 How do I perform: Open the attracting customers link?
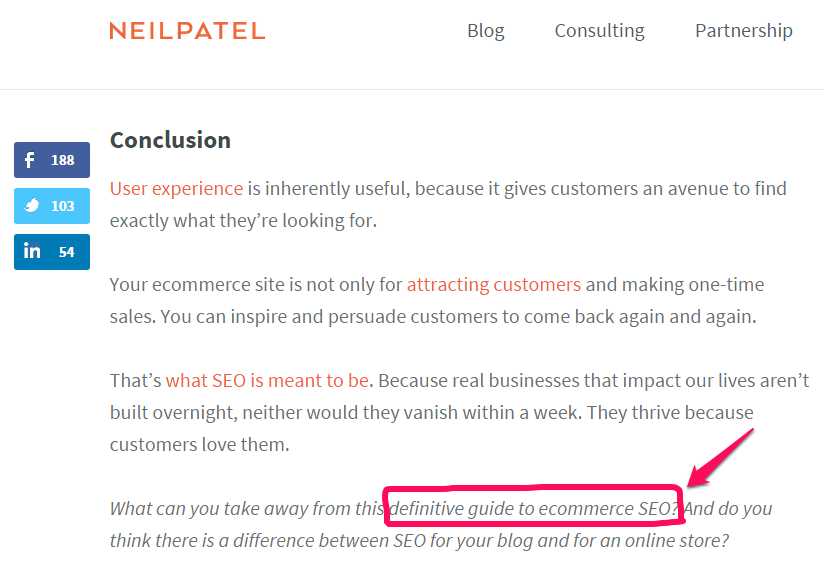tap(493, 285)
